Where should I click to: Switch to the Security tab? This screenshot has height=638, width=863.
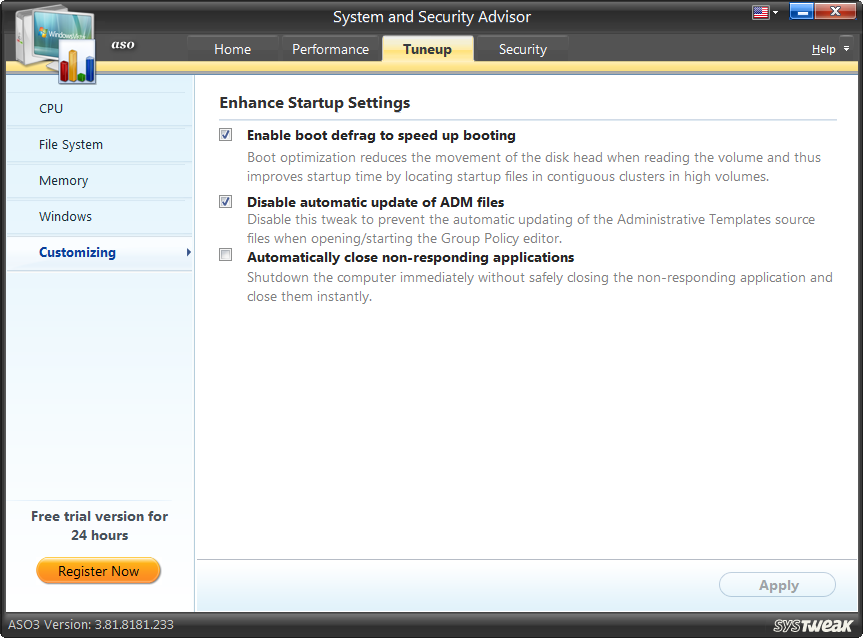pyautogui.click(x=522, y=48)
